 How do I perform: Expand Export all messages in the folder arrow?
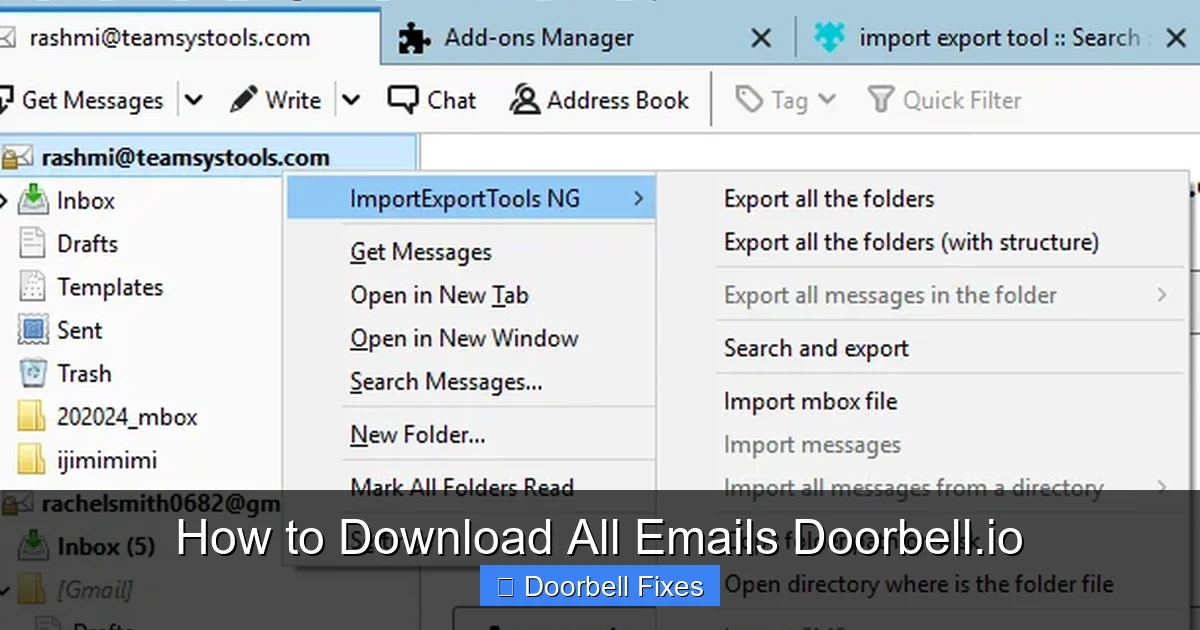[x=1161, y=295]
